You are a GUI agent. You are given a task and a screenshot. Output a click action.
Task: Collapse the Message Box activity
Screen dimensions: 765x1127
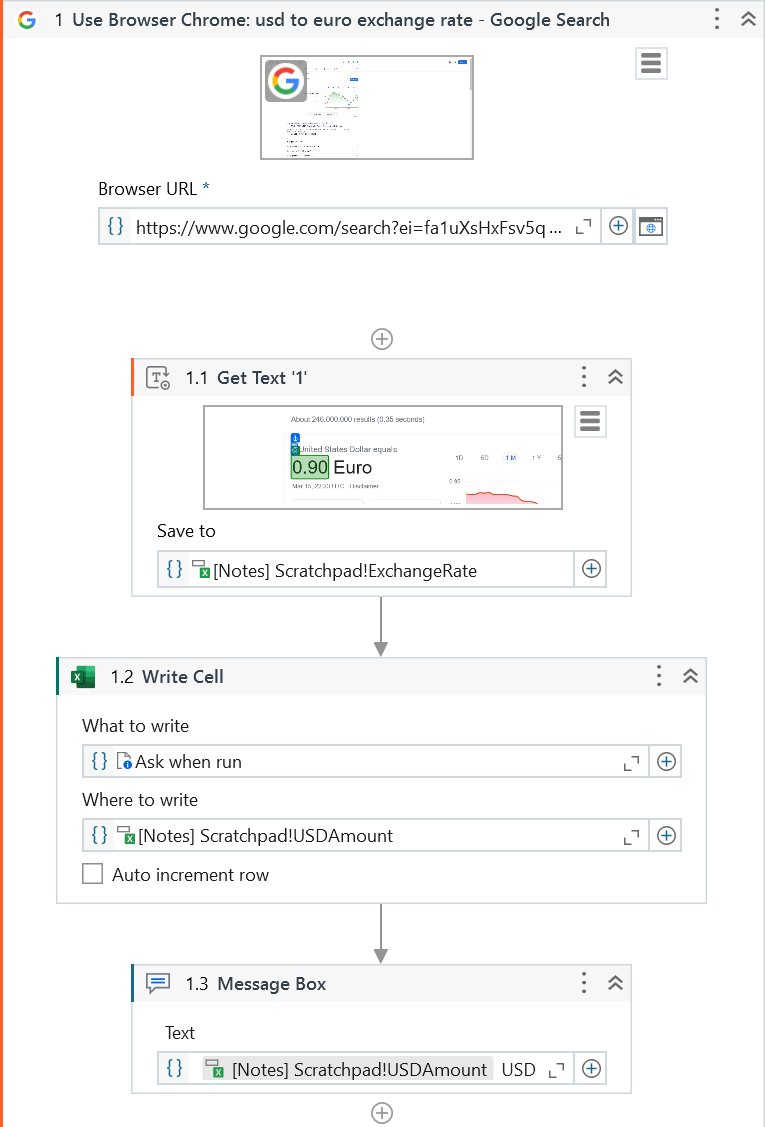pyautogui.click(x=616, y=984)
